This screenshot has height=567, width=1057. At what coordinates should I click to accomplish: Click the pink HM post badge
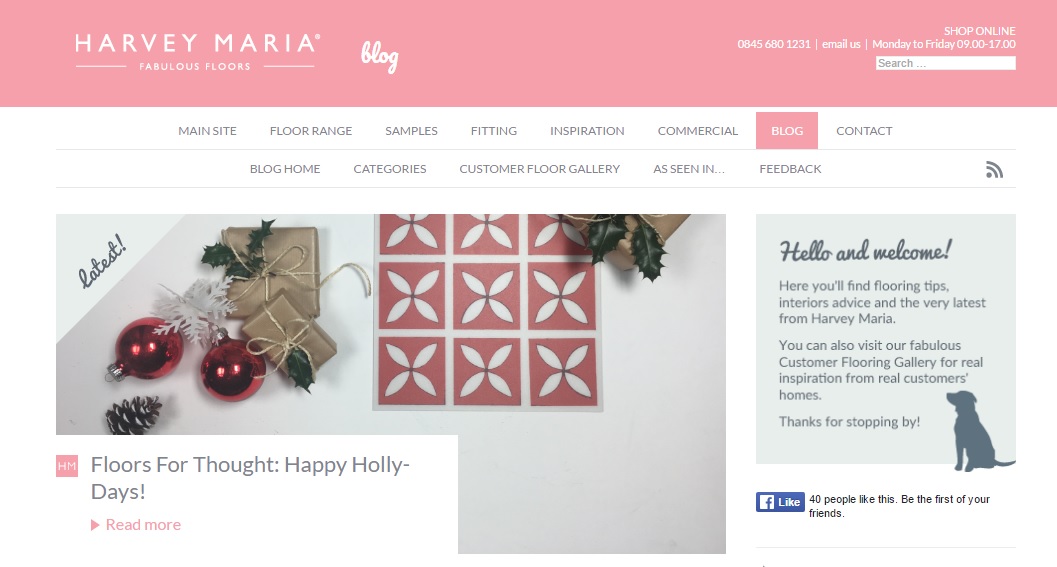pyautogui.click(x=67, y=466)
